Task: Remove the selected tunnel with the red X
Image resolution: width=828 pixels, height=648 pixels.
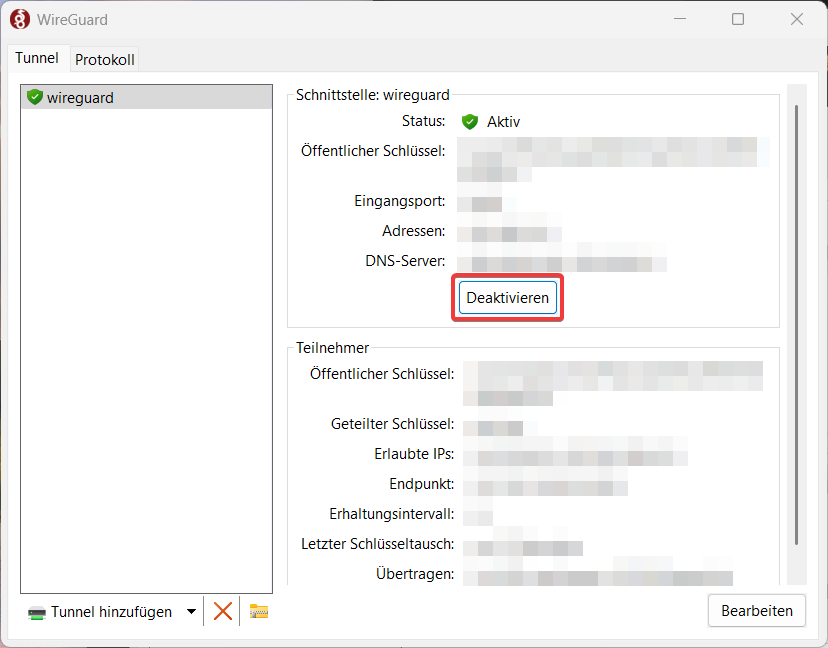Action: pos(222,612)
